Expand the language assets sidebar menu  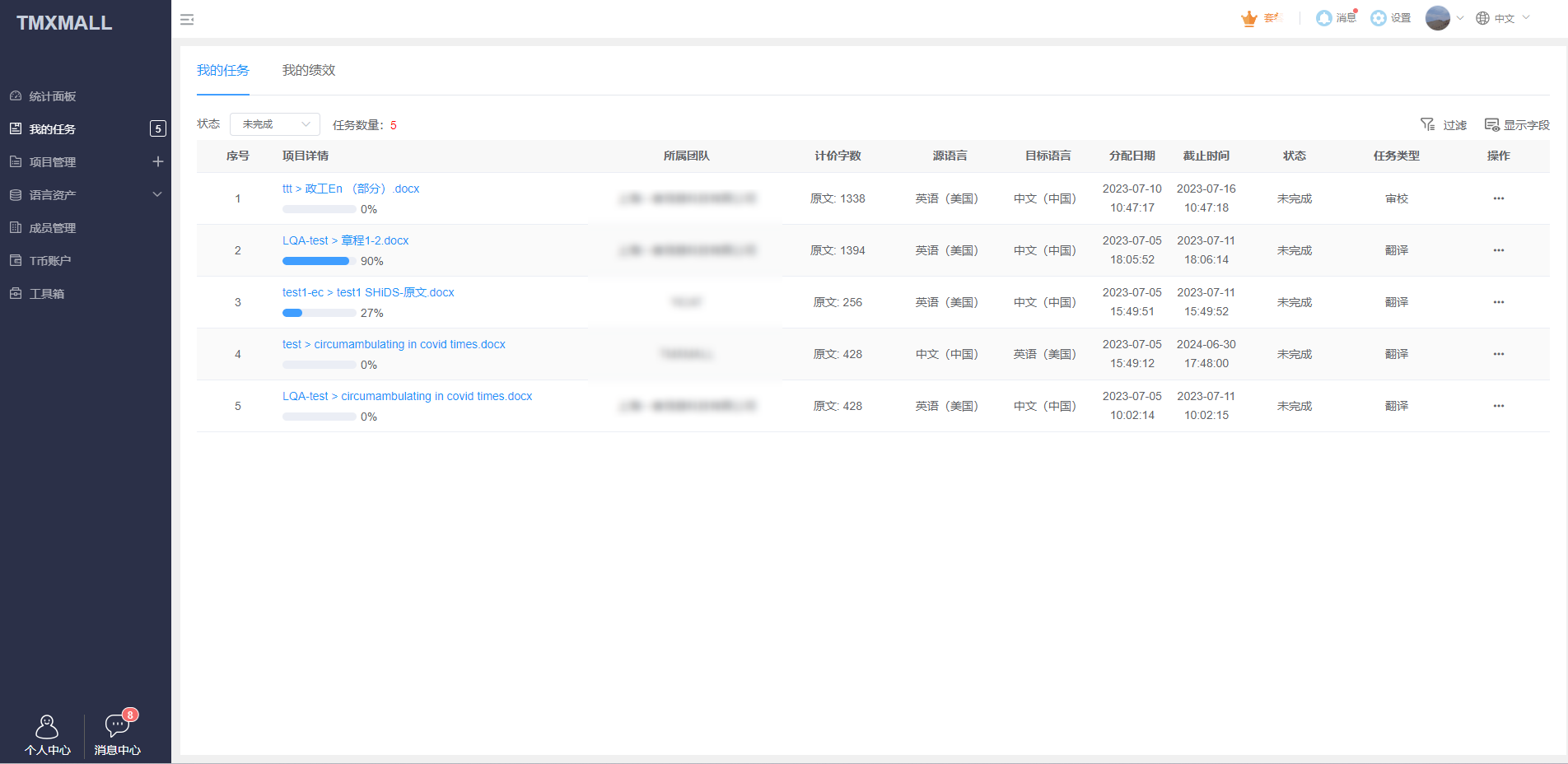pyautogui.click(x=157, y=195)
